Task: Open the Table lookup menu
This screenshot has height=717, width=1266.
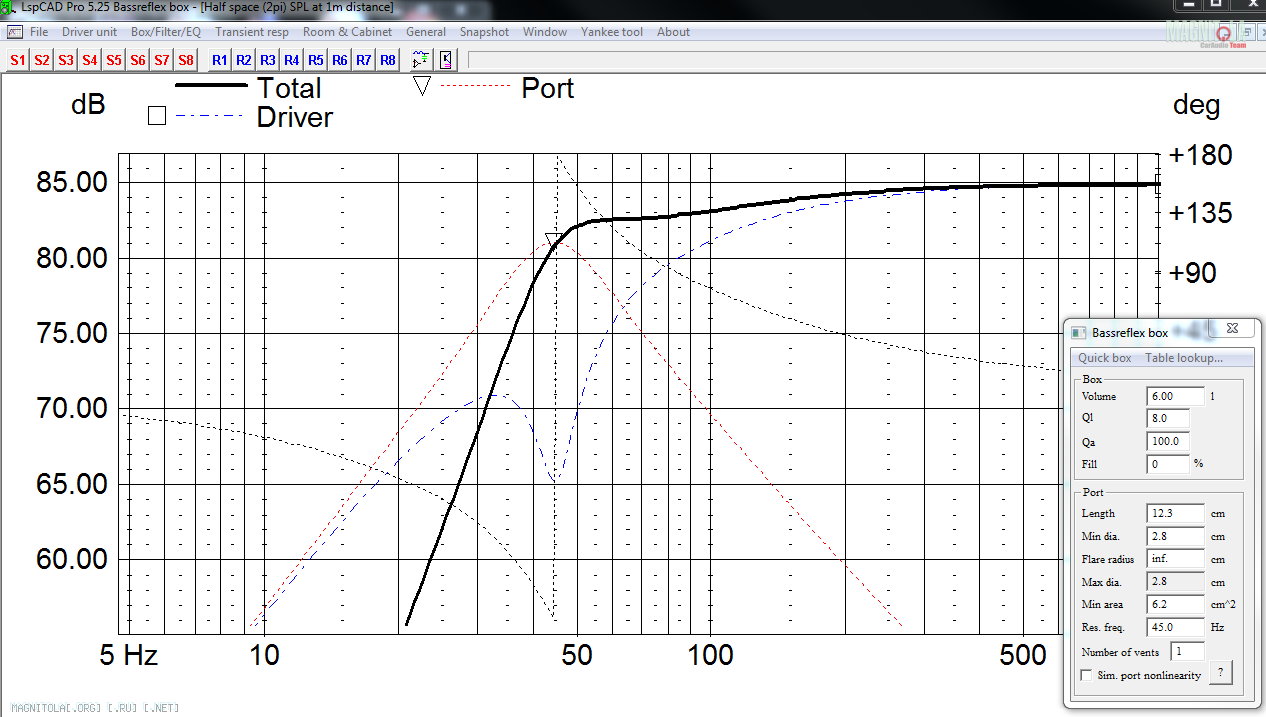Action: [x=1183, y=358]
